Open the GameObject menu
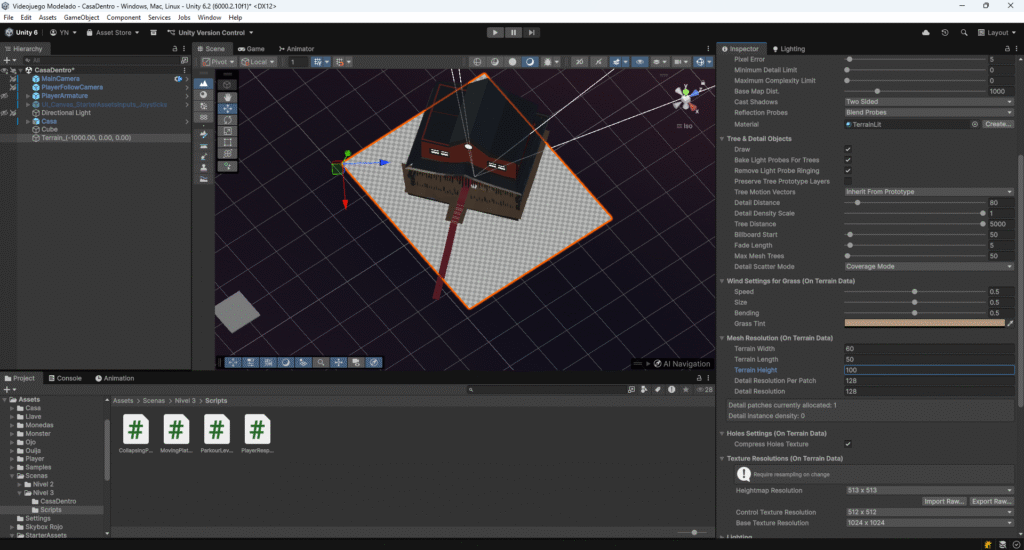 81,18
